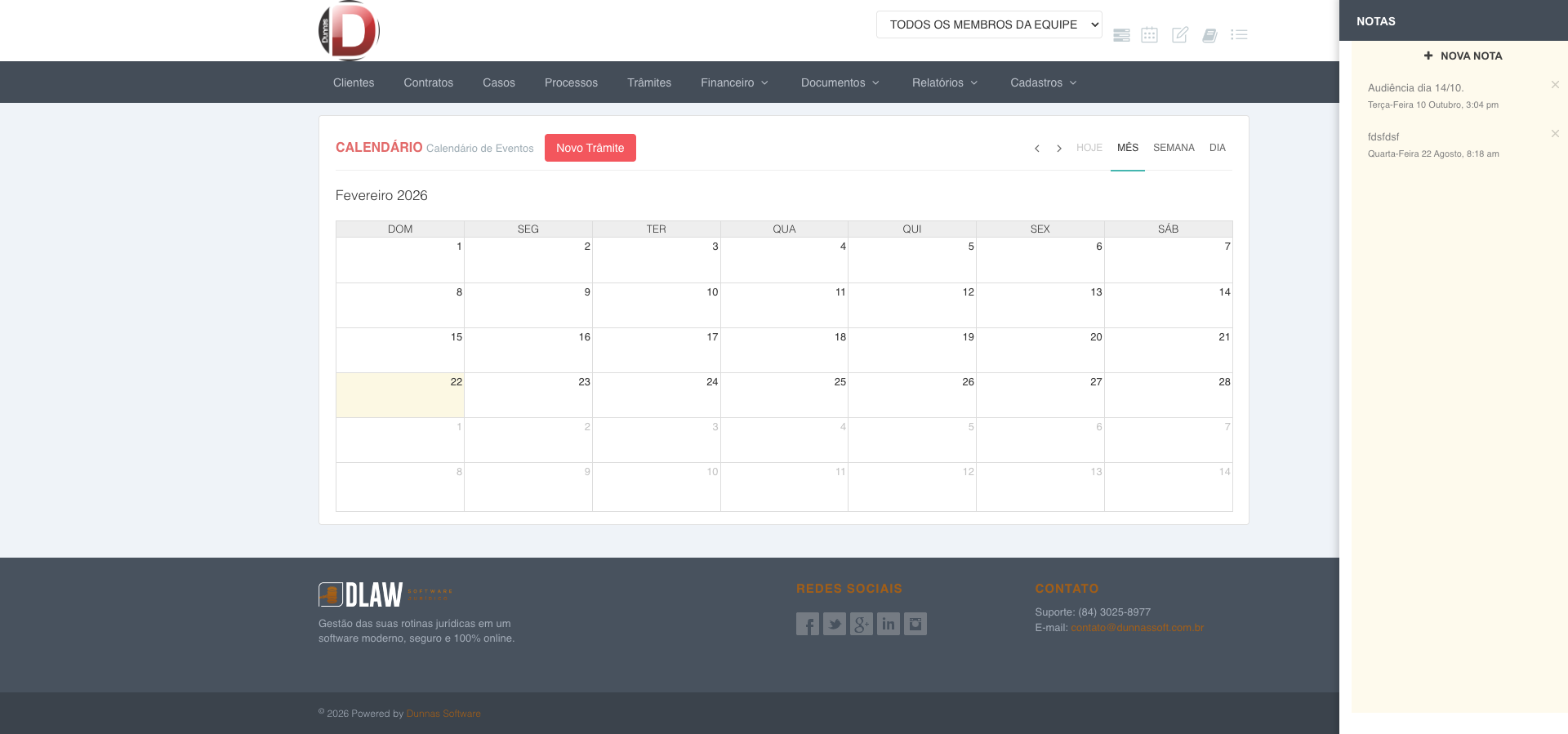Click the pencil-on-square notes icon in the header

pos(1180,34)
